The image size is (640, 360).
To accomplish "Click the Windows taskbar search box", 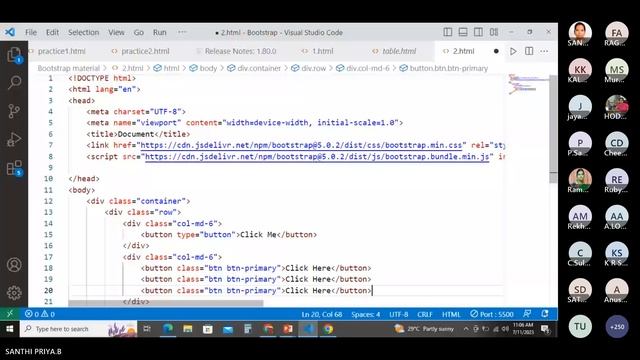I will pyautogui.click(x=78, y=329).
